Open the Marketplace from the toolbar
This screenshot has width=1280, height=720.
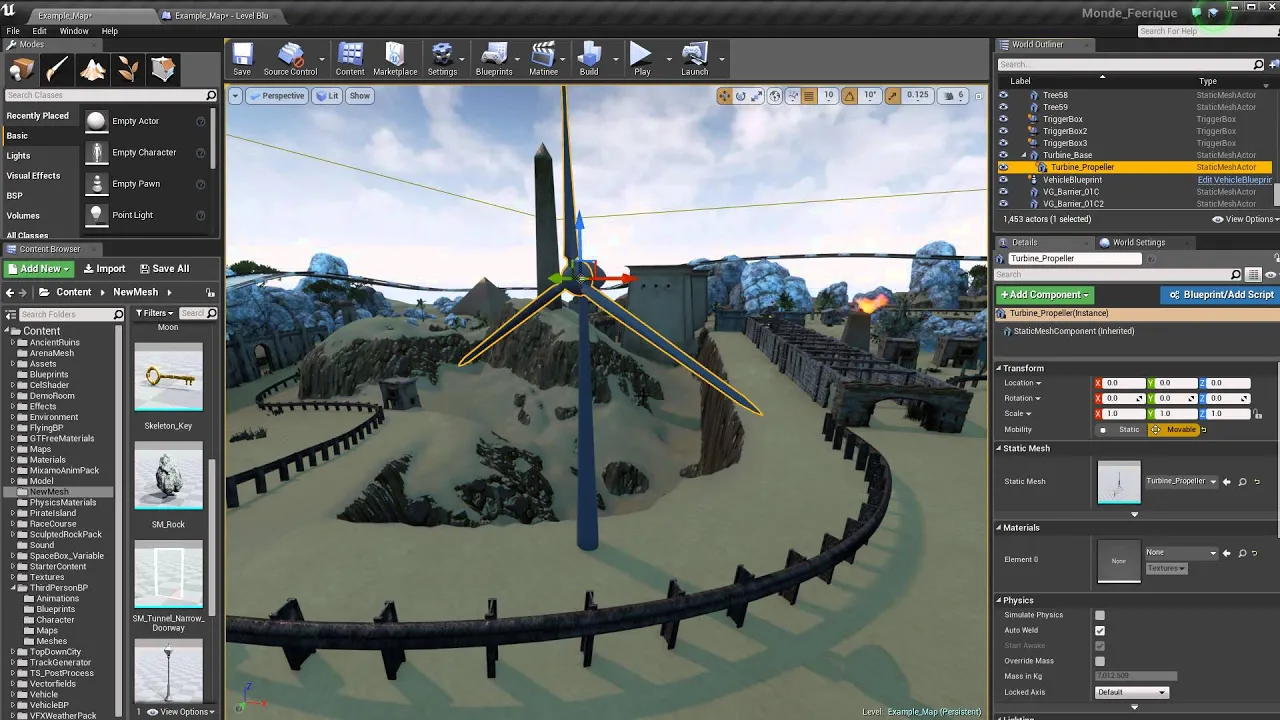coord(395,59)
